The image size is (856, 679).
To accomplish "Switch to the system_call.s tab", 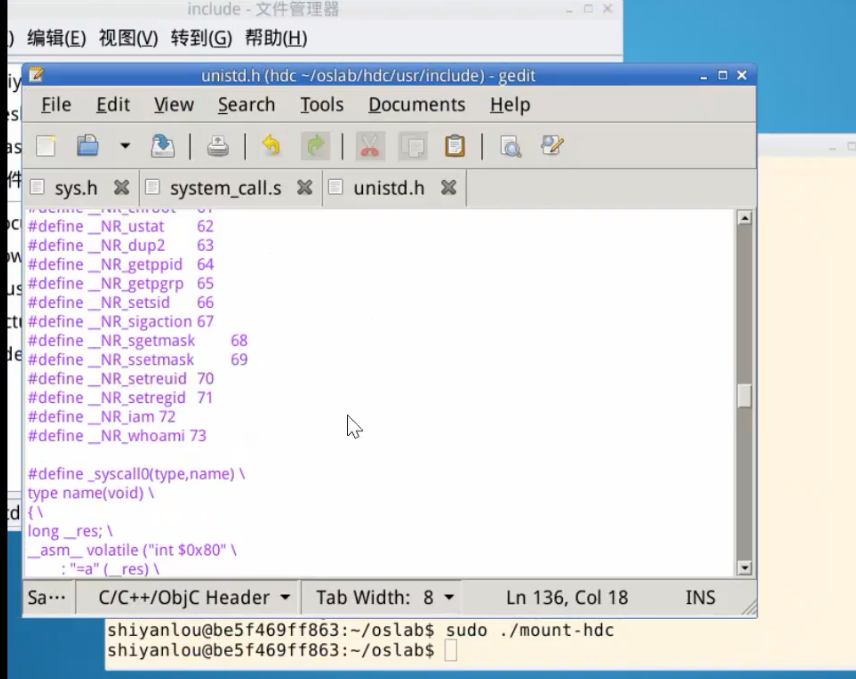I will pos(225,188).
